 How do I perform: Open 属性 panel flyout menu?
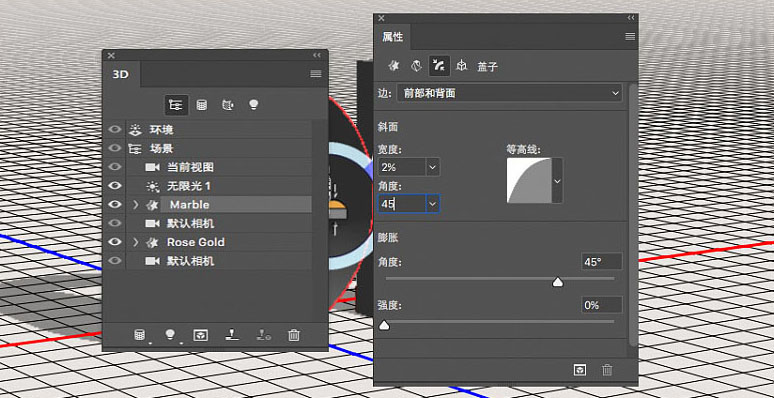(630, 37)
